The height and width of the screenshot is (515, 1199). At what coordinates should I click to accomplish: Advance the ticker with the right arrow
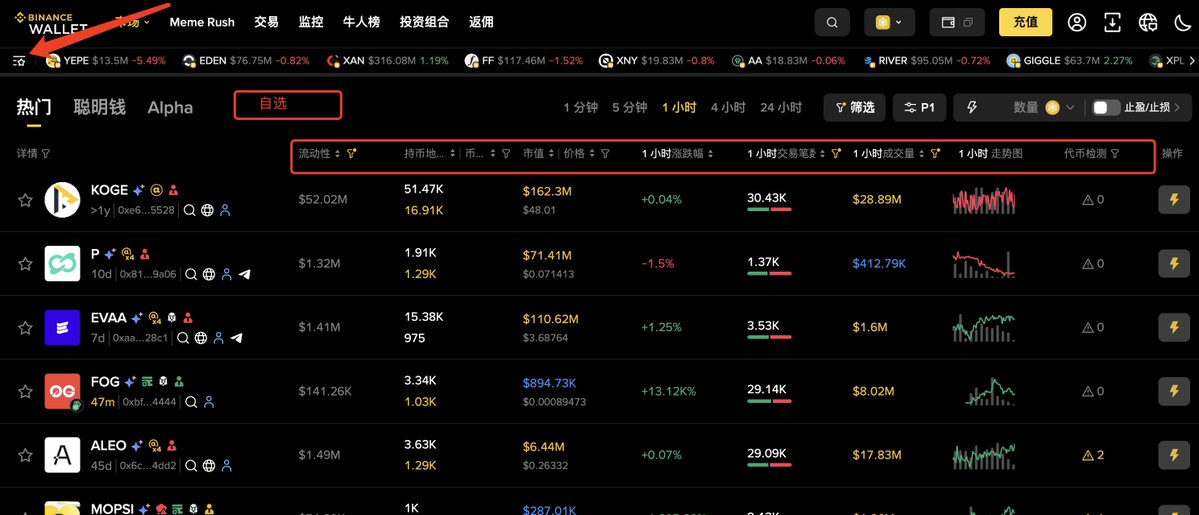(1190, 60)
